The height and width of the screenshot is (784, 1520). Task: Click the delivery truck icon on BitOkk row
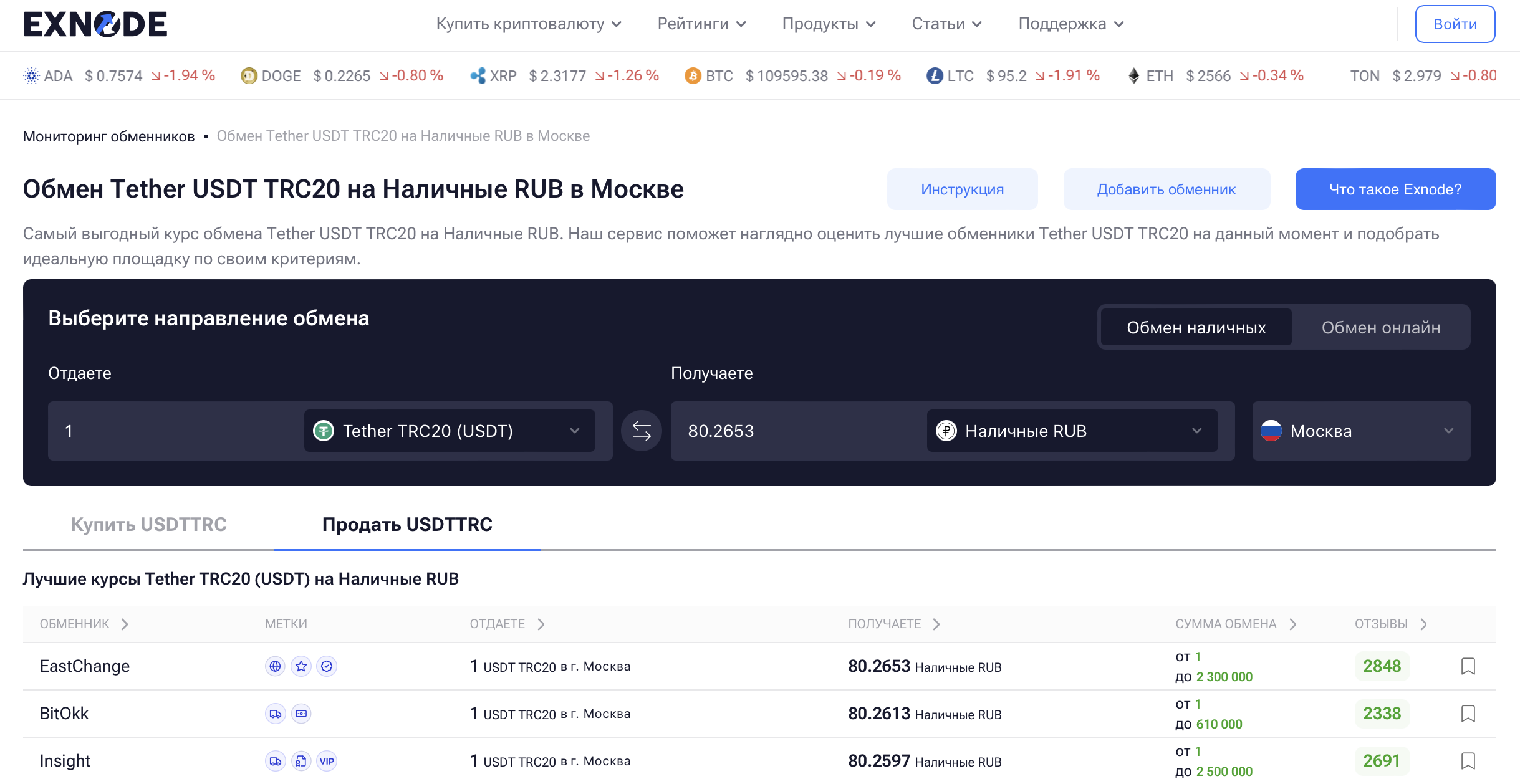274,714
